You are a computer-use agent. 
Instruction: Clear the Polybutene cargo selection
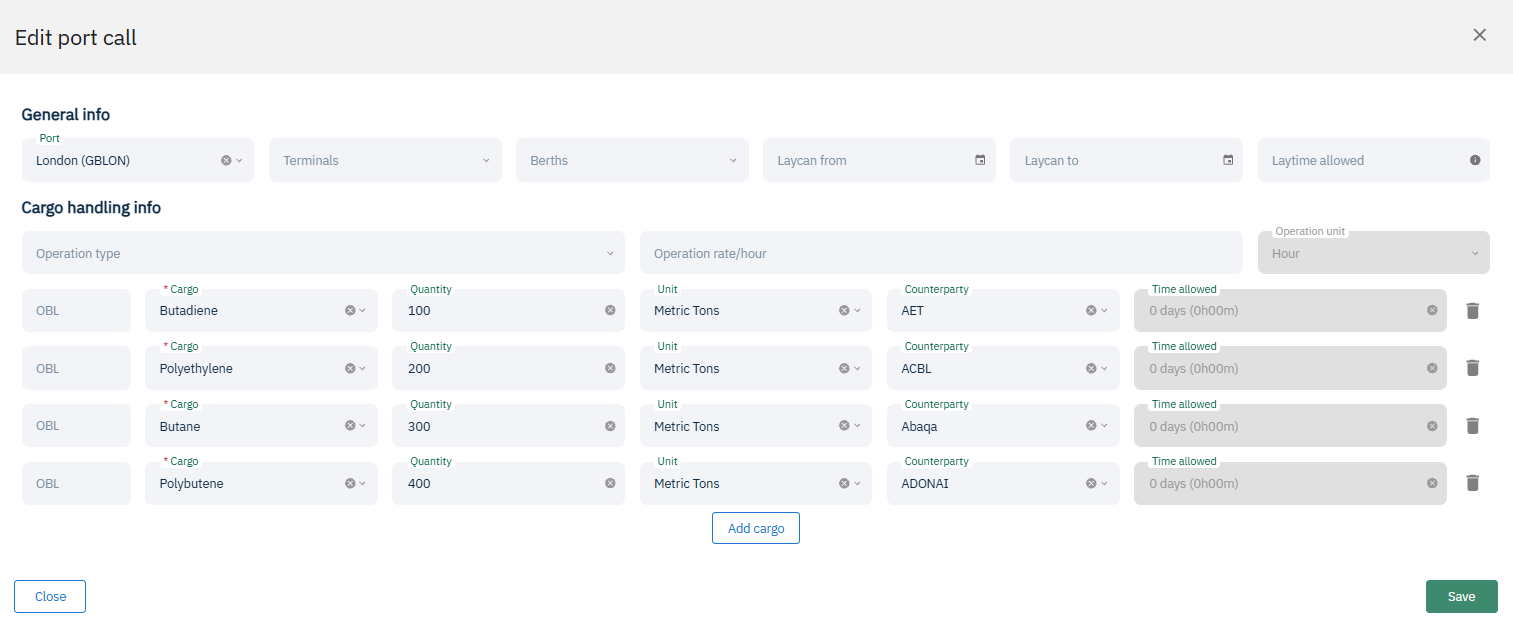(350, 483)
